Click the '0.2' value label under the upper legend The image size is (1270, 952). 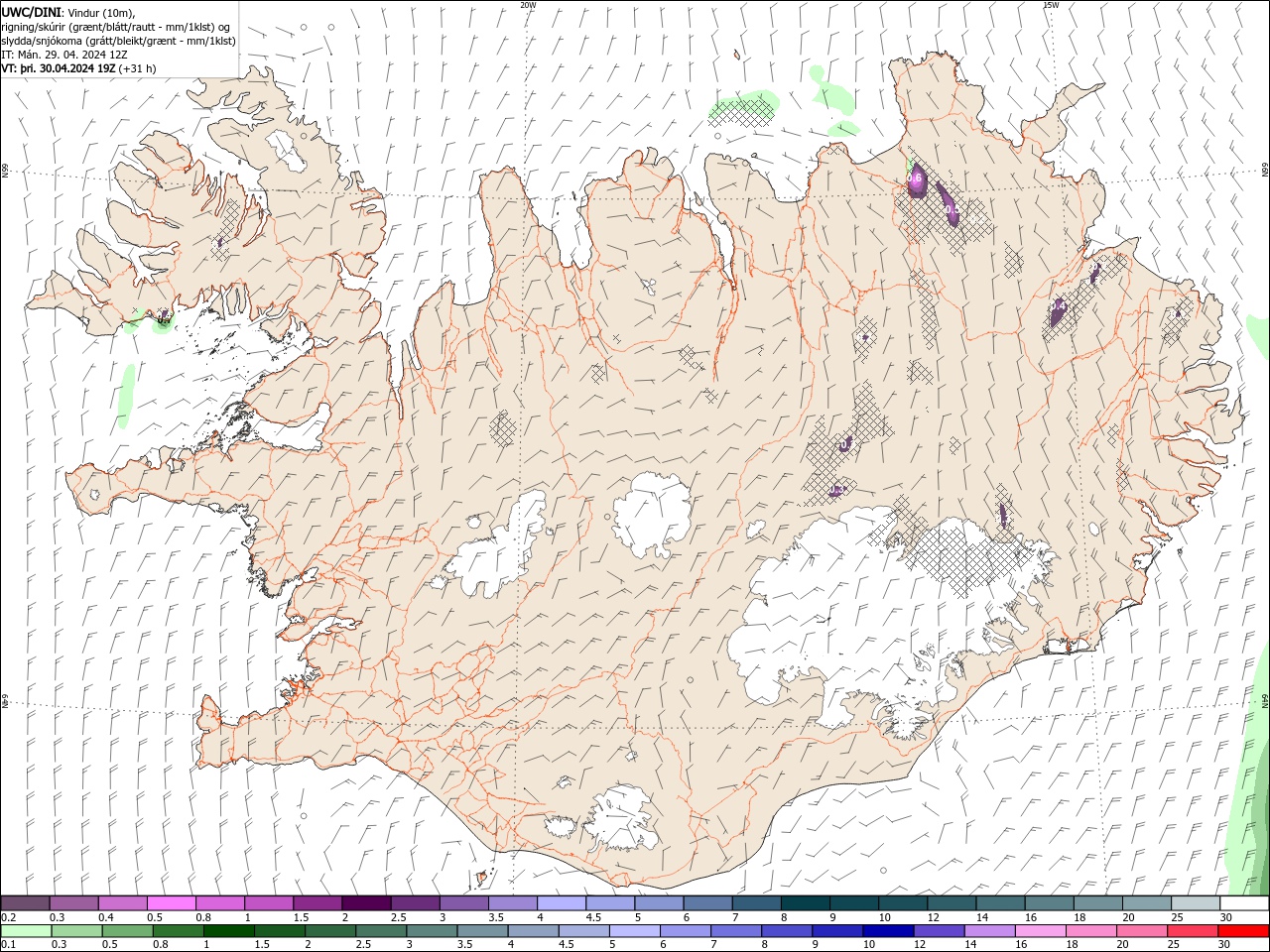click(x=8, y=917)
